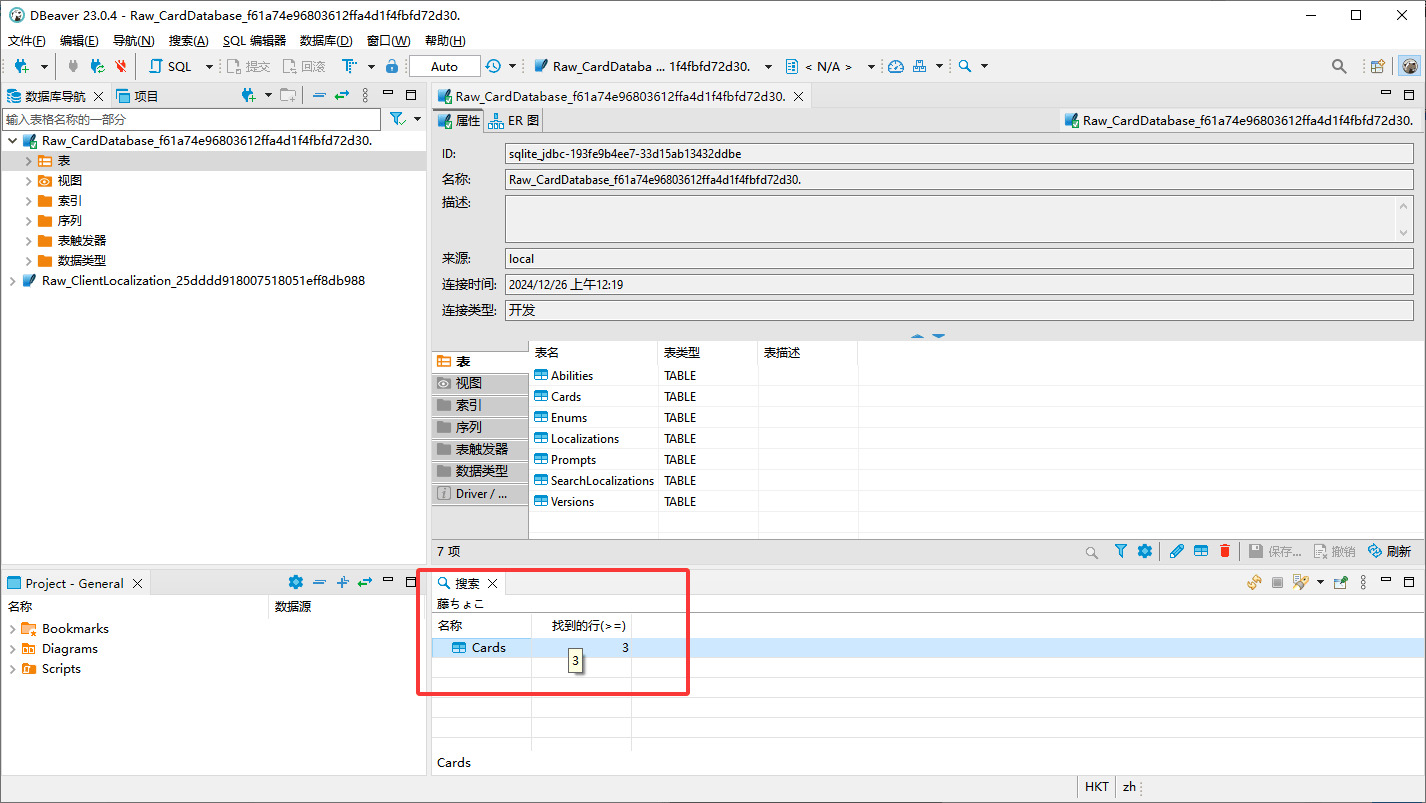Select the 视图 side tab in editor
The height and width of the screenshot is (803, 1426).
[479, 383]
